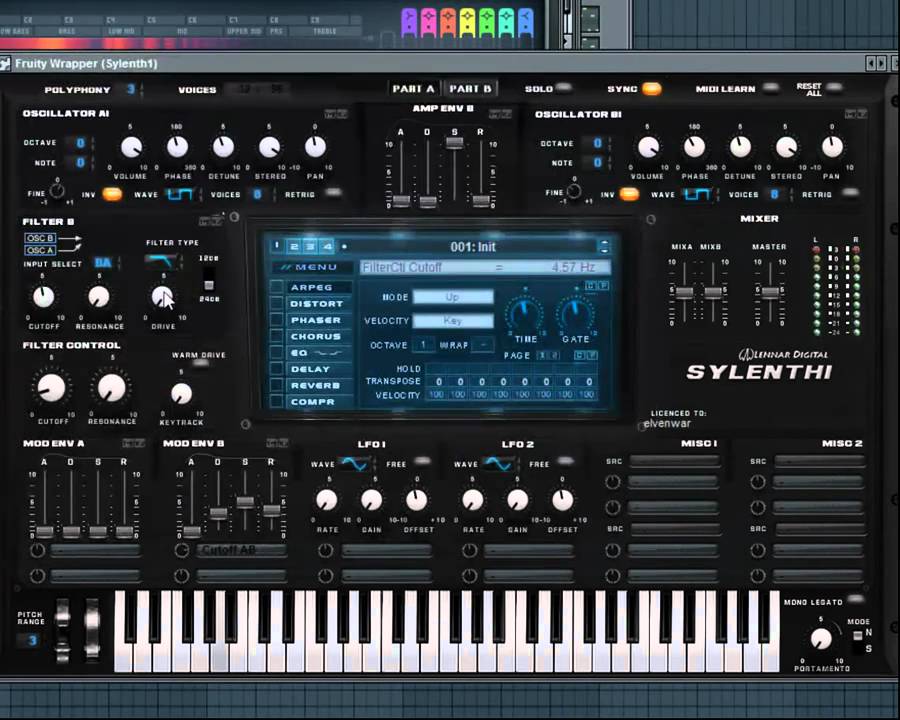Click the 001: Init preset name
900x720 pixels.
472,247
